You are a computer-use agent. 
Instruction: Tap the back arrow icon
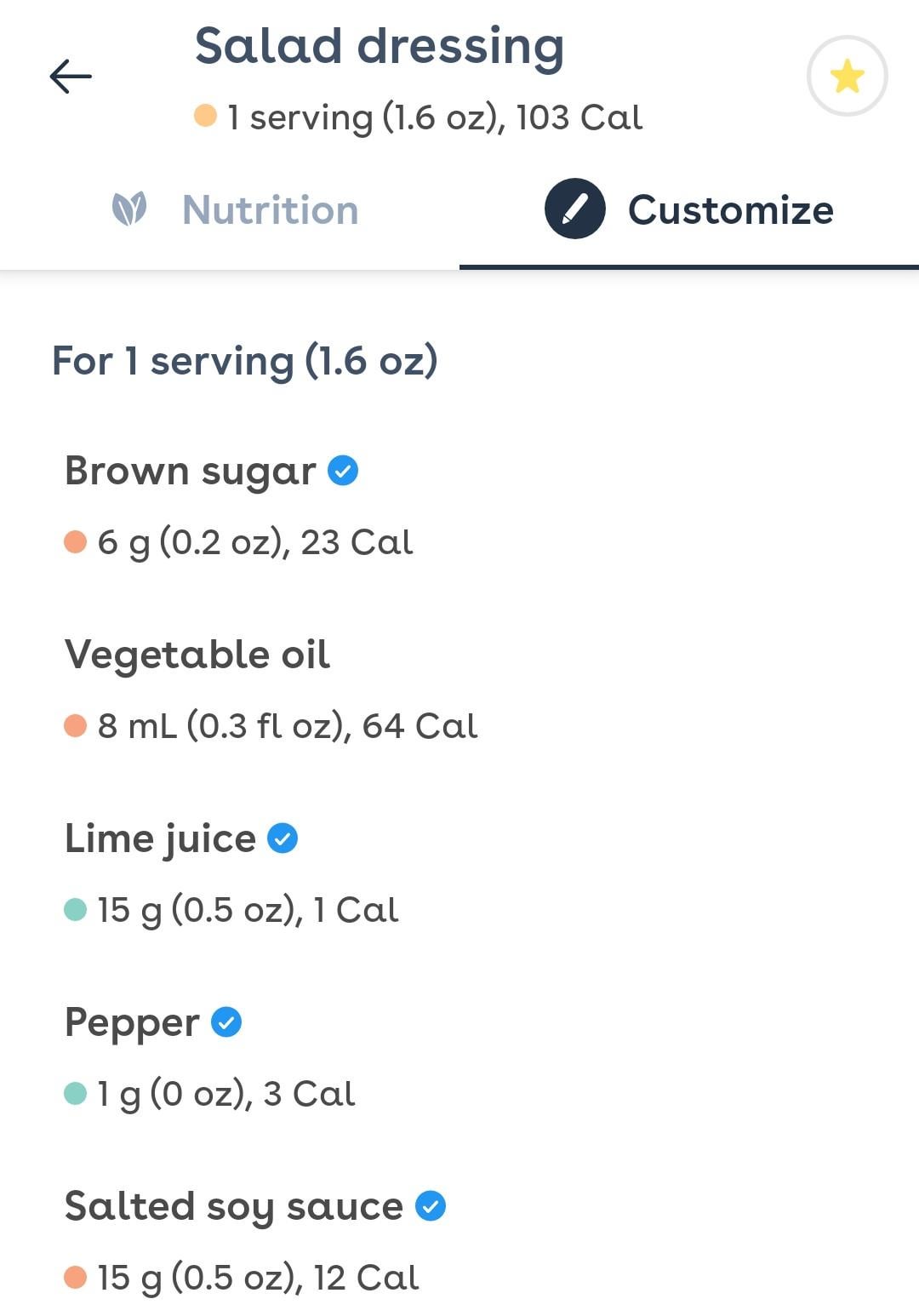pos(71,77)
